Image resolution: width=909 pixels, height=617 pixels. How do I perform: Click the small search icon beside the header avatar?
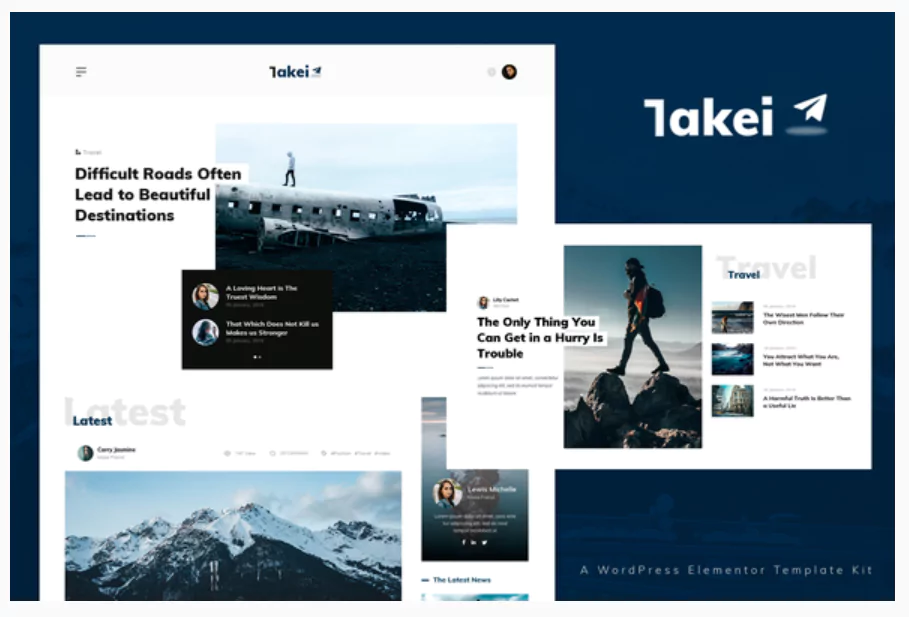pyautogui.click(x=491, y=72)
